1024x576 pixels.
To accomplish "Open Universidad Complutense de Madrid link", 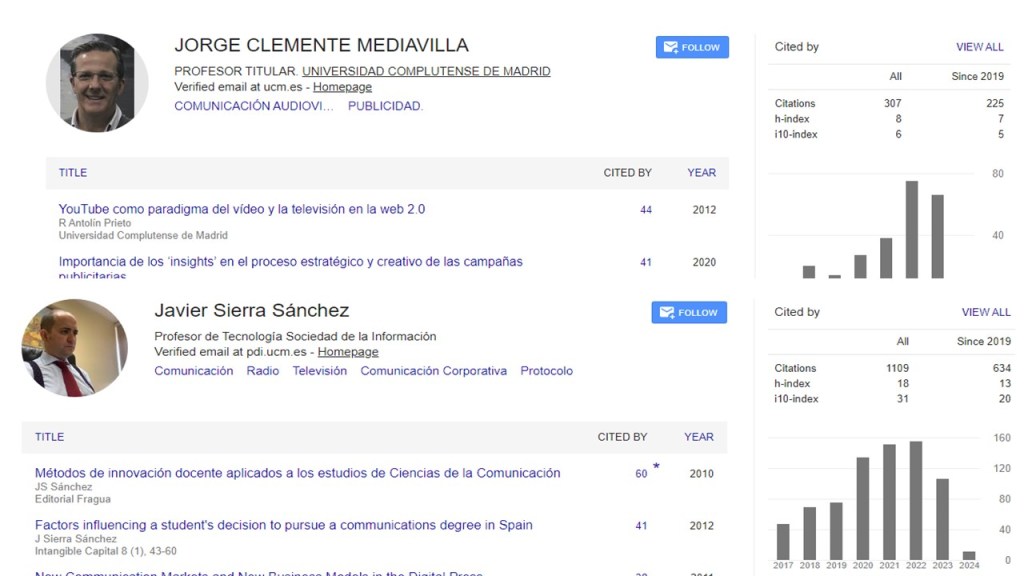I will point(426,71).
